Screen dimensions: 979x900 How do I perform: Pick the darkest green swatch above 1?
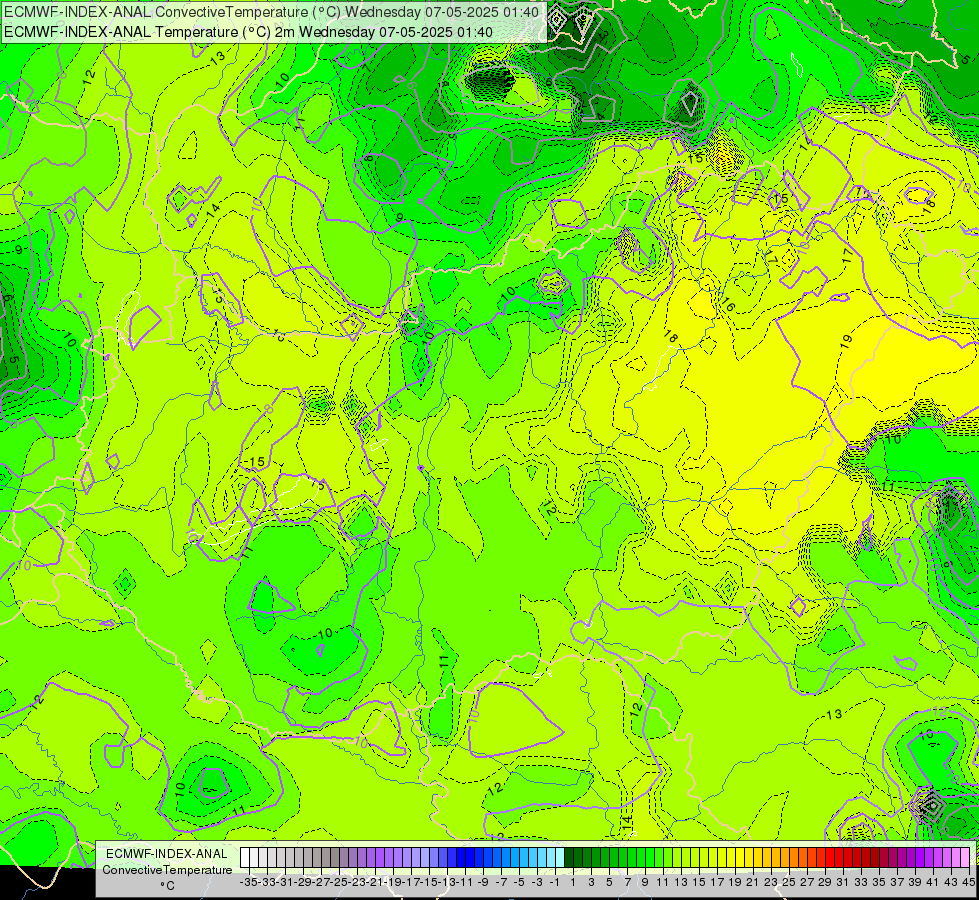click(x=569, y=858)
